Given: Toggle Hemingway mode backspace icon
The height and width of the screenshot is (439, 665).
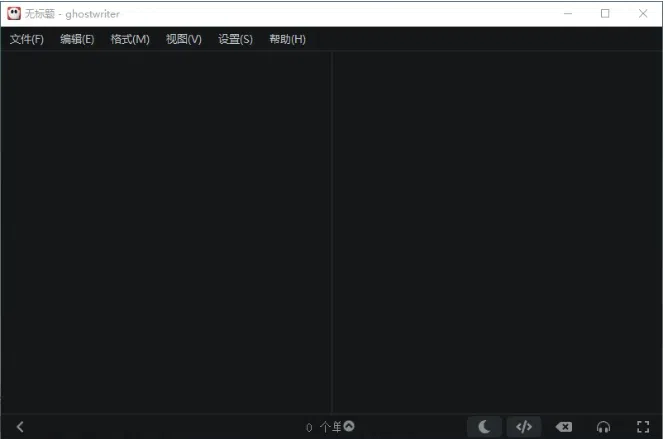Looking at the screenshot, I should (564, 427).
